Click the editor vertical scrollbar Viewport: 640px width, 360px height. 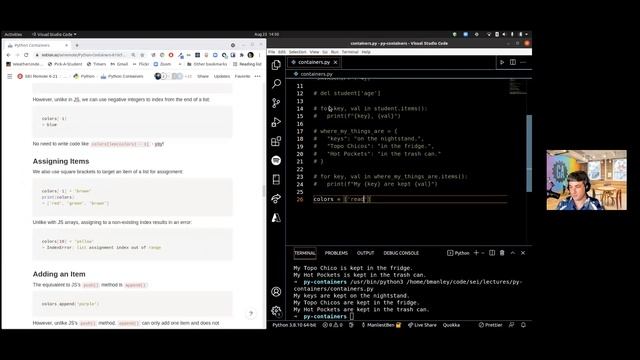pyautogui.click(x=529, y=153)
